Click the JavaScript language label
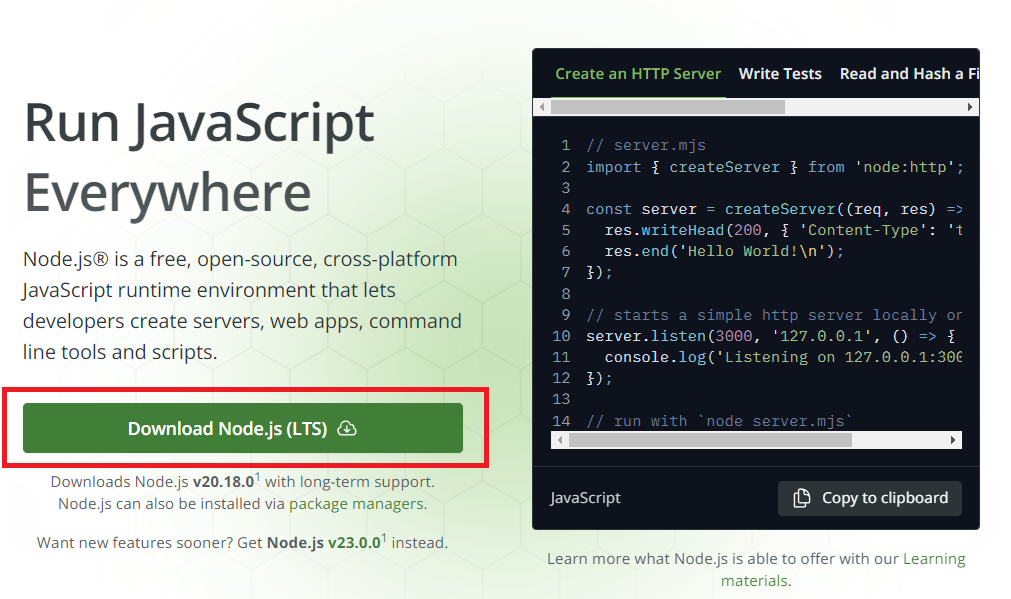The width and height of the screenshot is (1011, 599). [x=585, y=498]
